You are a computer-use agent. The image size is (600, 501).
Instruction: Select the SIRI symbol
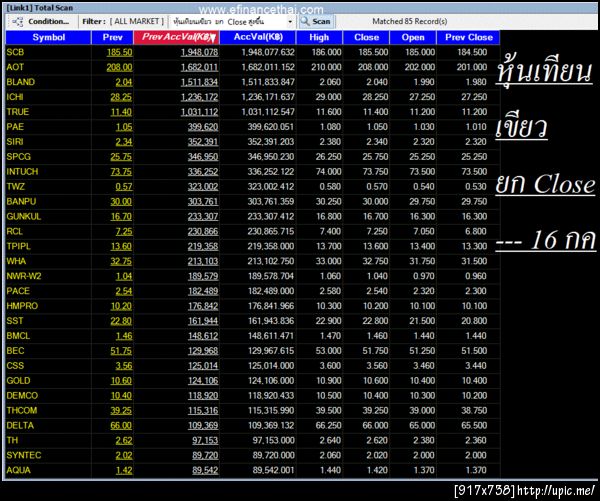pyautogui.click(x=15, y=142)
